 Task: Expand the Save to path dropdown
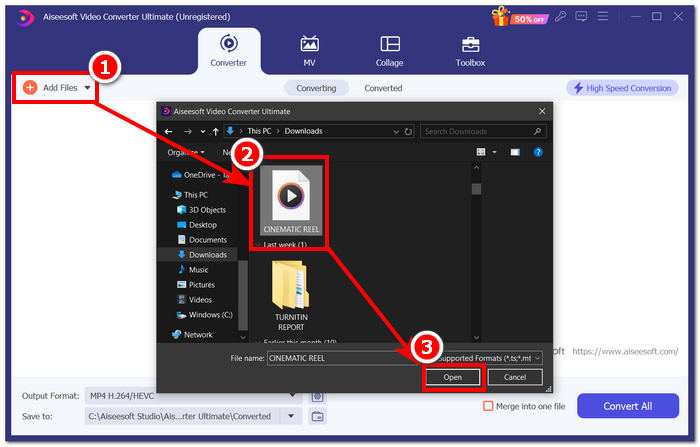[x=291, y=416]
